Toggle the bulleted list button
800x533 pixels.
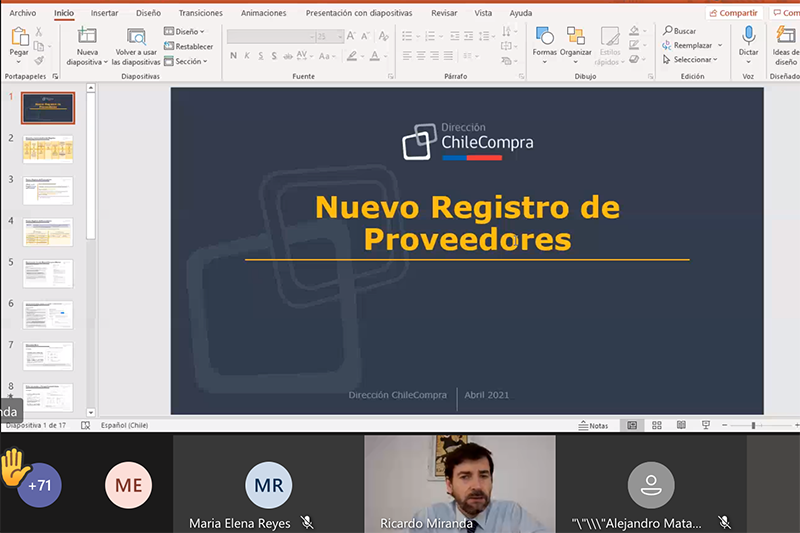pyautogui.click(x=407, y=36)
